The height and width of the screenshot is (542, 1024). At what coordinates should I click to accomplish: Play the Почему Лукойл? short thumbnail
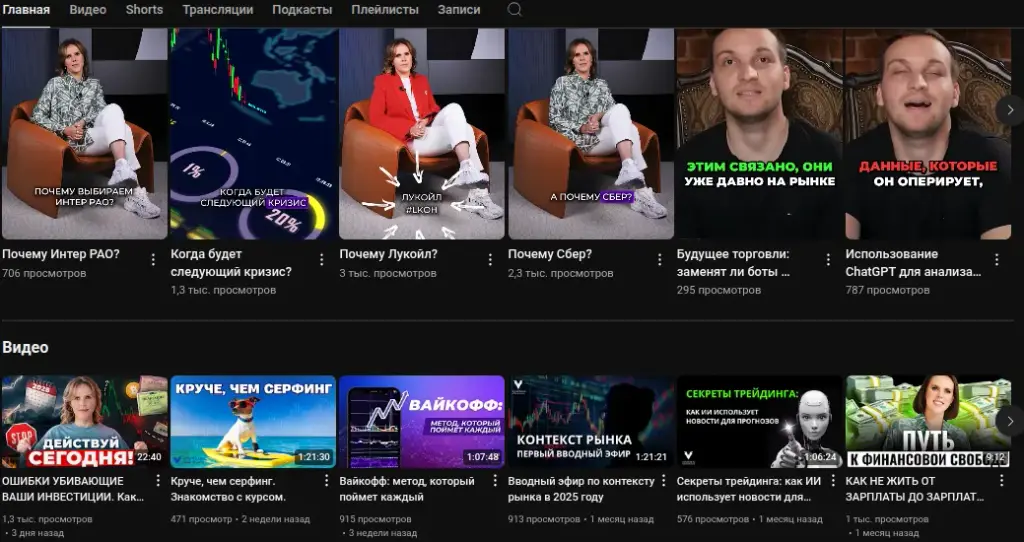coord(422,133)
